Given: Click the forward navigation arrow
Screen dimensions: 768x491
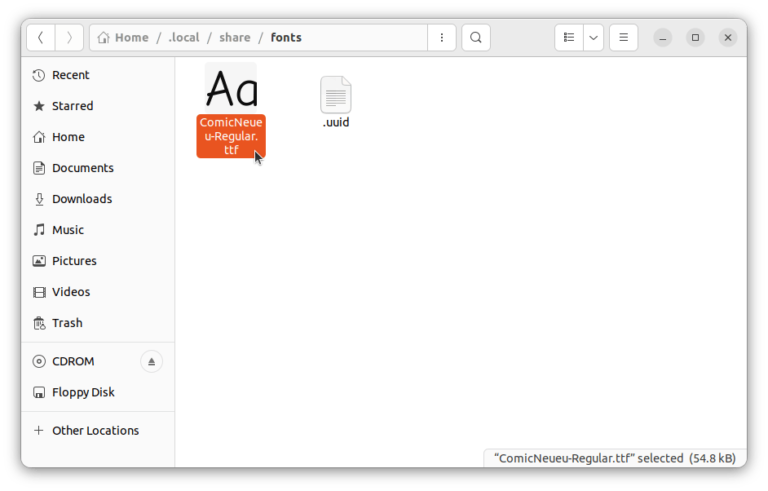Looking at the screenshot, I should tap(69, 38).
